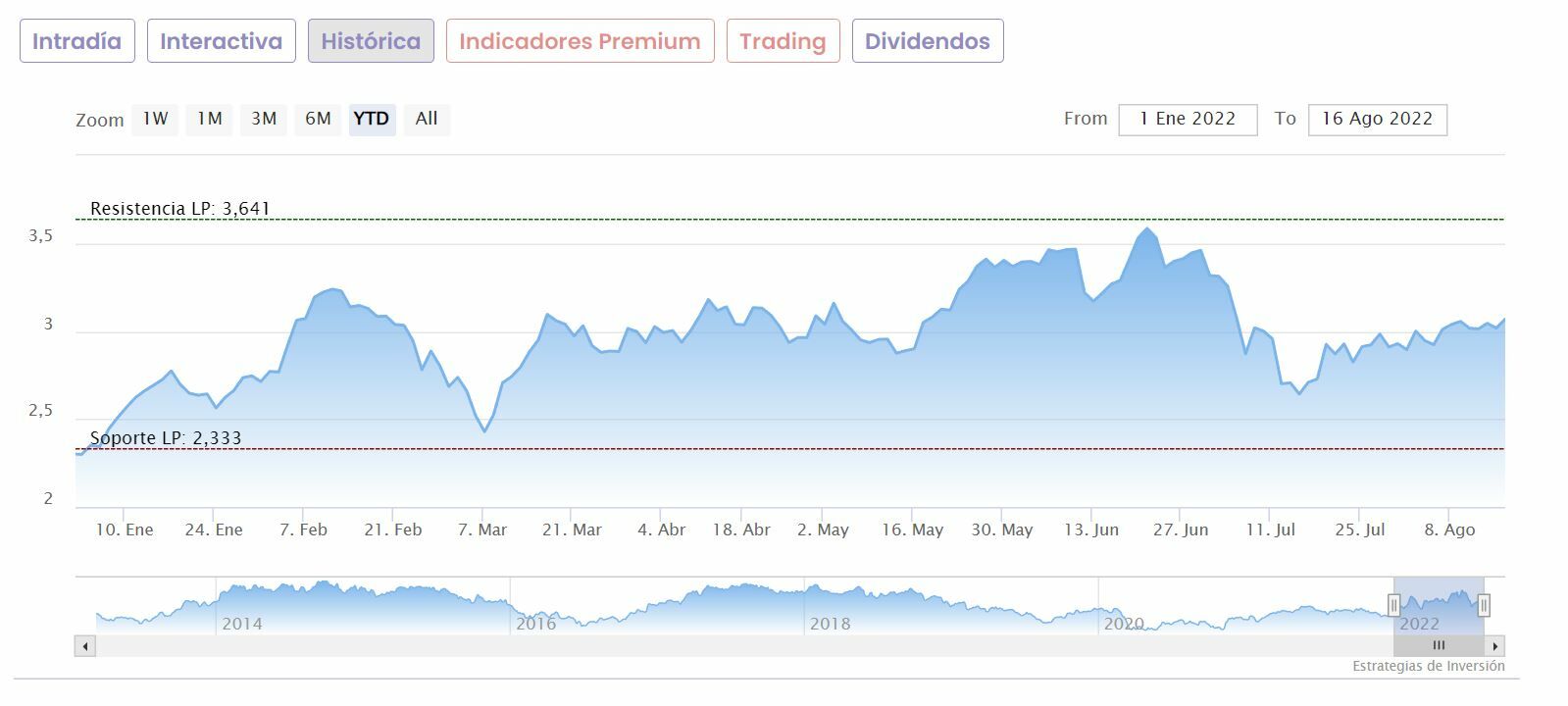Screen dimensions: 1568x706
Task: Set zoom range to 1M
Action: [x=209, y=119]
